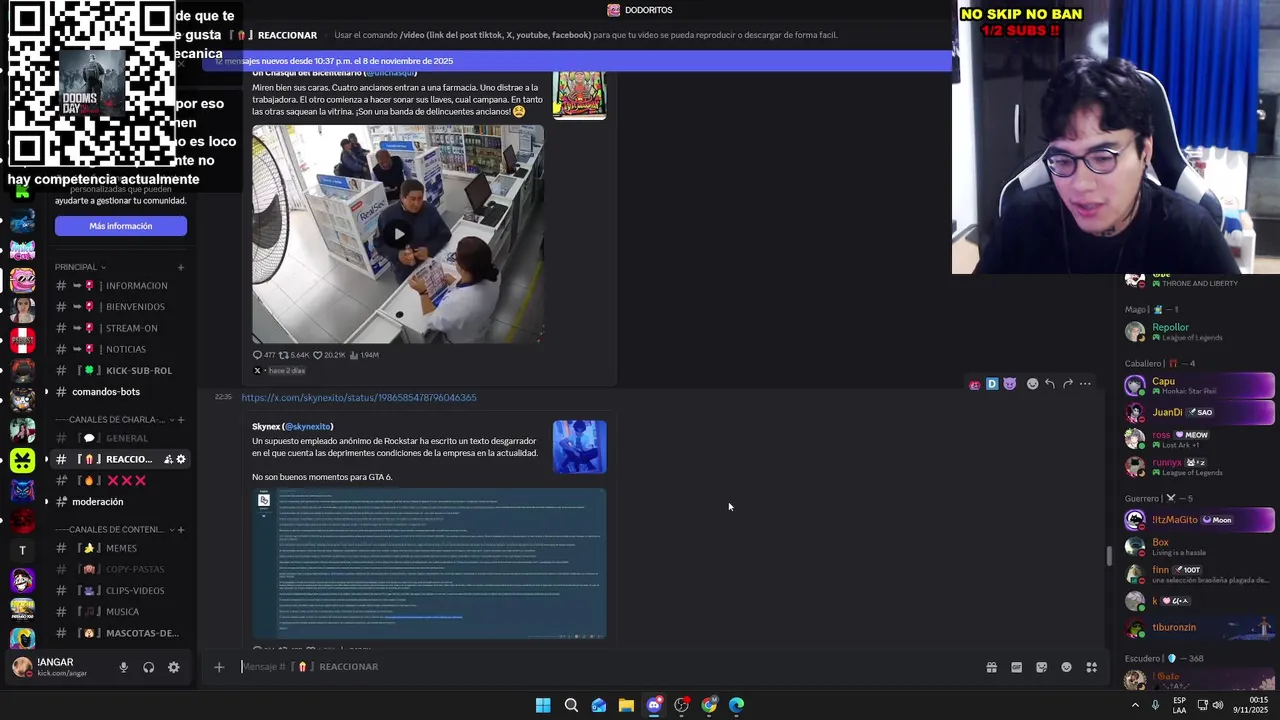Open JuanDi's profile in member list
The height and width of the screenshot is (720, 1280).
1198,412
